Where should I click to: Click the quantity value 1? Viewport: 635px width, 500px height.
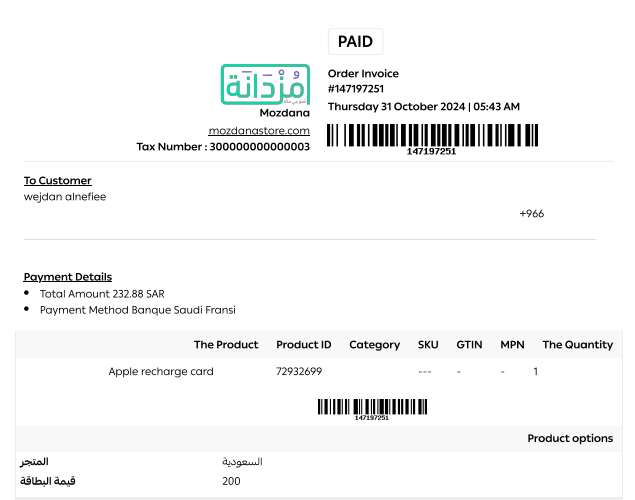click(x=535, y=371)
